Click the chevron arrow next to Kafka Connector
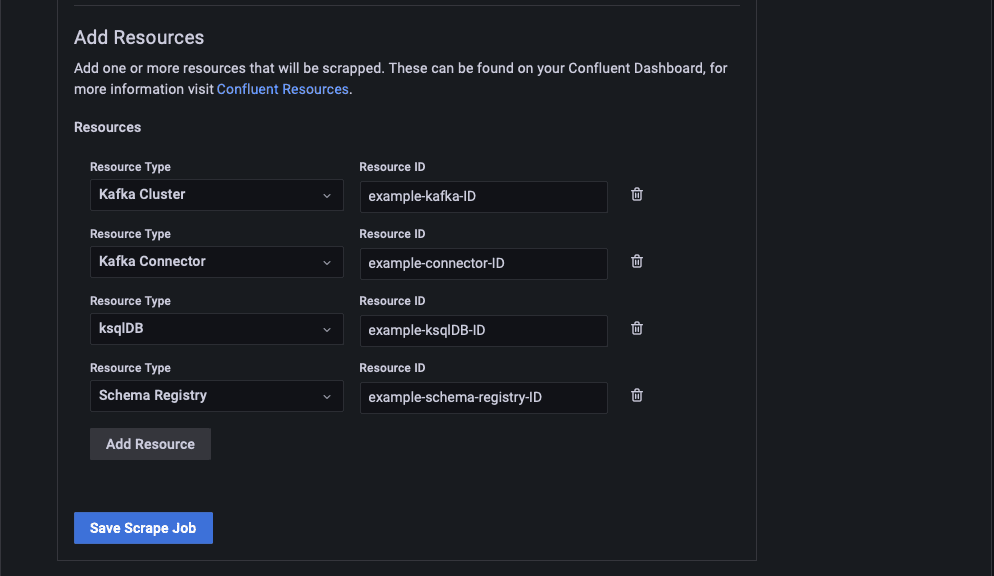 (x=327, y=263)
